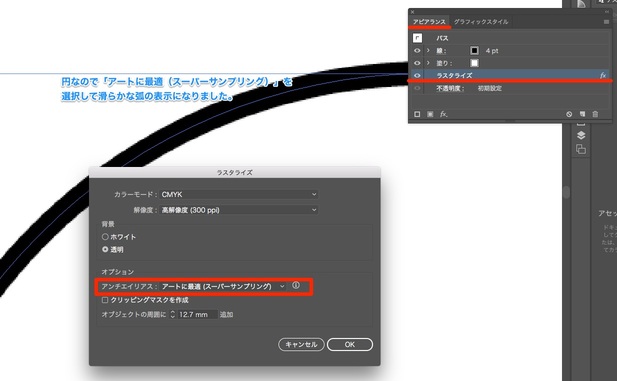Open the add new effect fx menu
Image resolution: width=617 pixels, height=381 pixels.
point(443,114)
